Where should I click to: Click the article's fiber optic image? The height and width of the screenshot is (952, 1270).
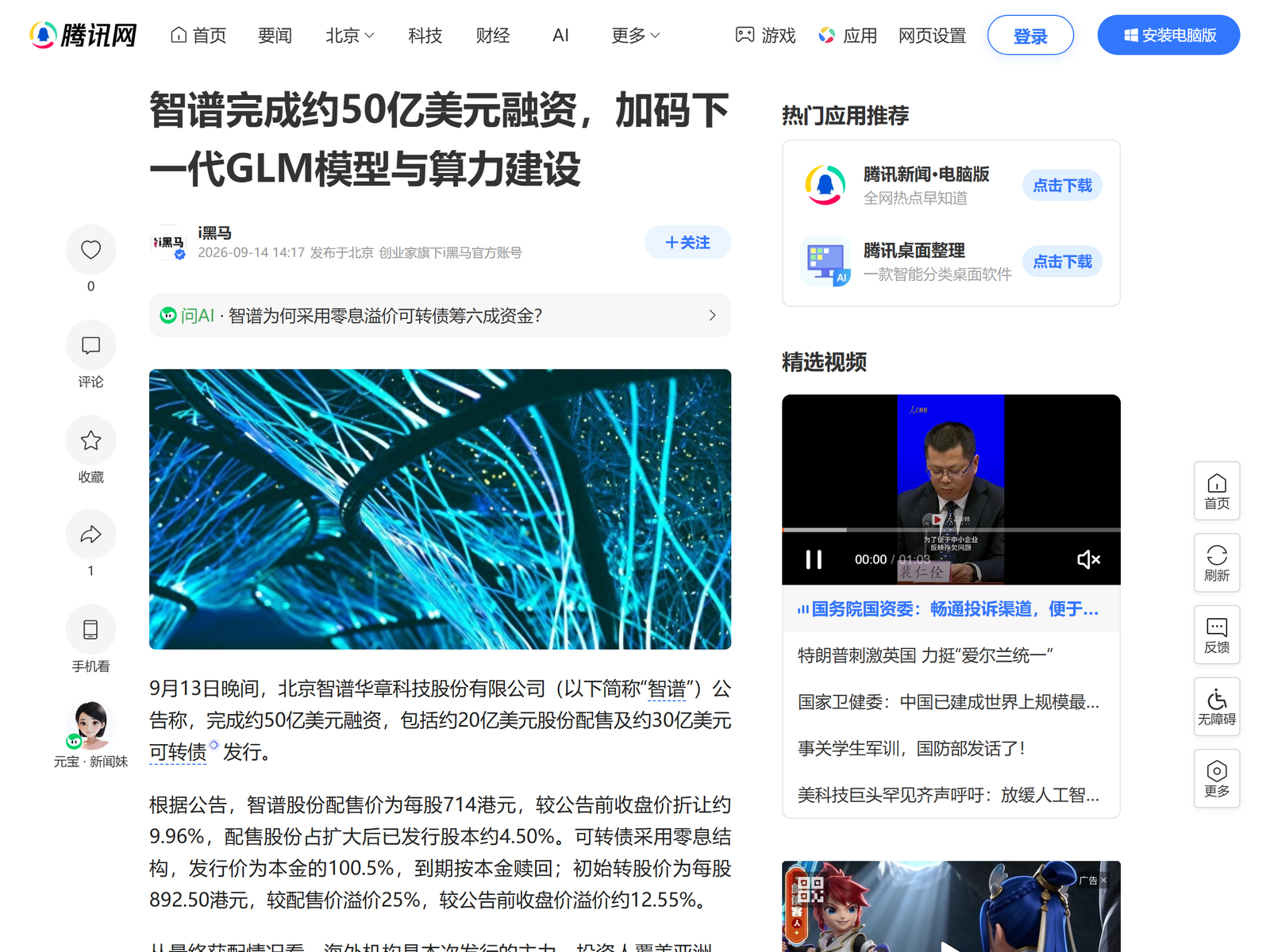click(440, 509)
